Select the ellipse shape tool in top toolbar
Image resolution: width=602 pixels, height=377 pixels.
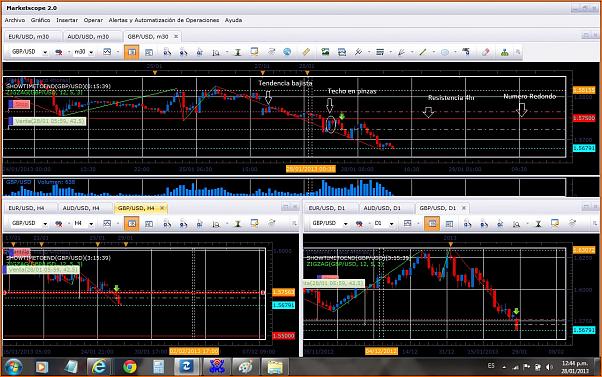(445, 52)
